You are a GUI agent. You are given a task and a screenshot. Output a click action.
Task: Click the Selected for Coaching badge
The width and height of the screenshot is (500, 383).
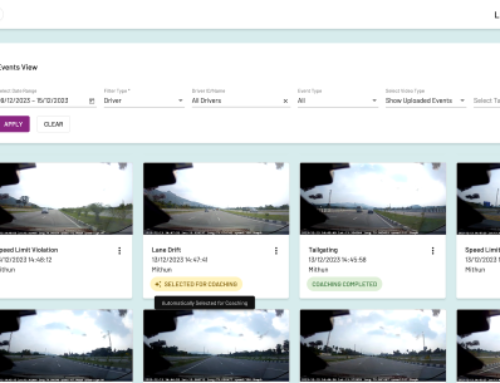[x=196, y=284]
